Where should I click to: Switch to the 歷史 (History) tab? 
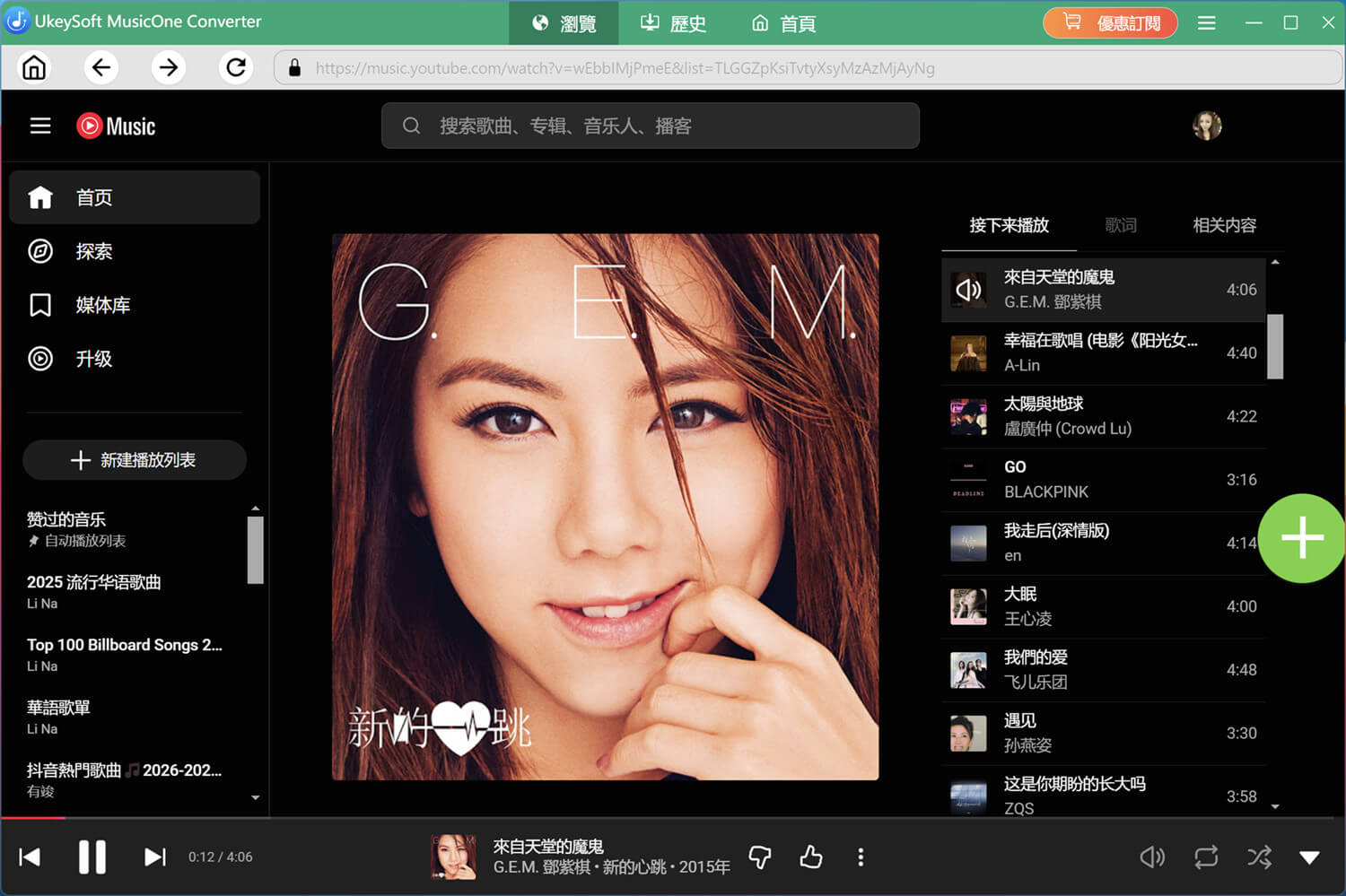tap(672, 22)
